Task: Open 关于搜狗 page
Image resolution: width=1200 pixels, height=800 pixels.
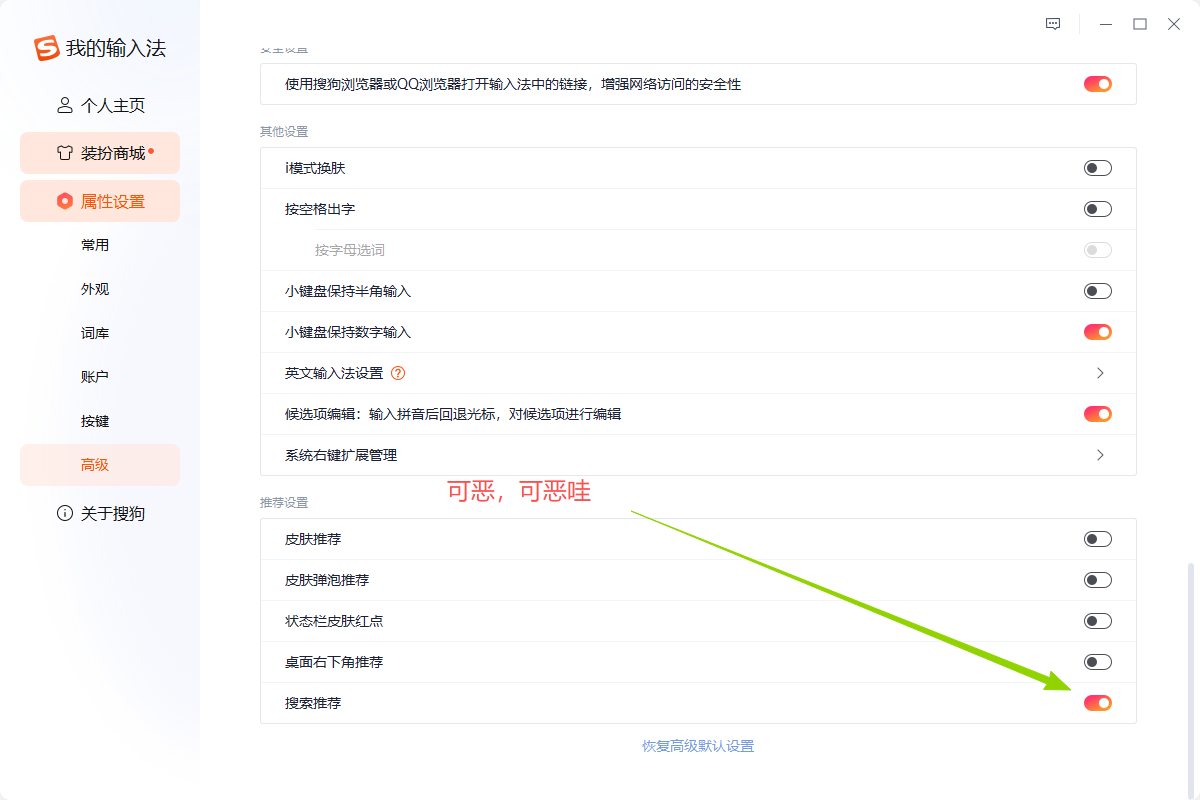Action: pos(100,513)
